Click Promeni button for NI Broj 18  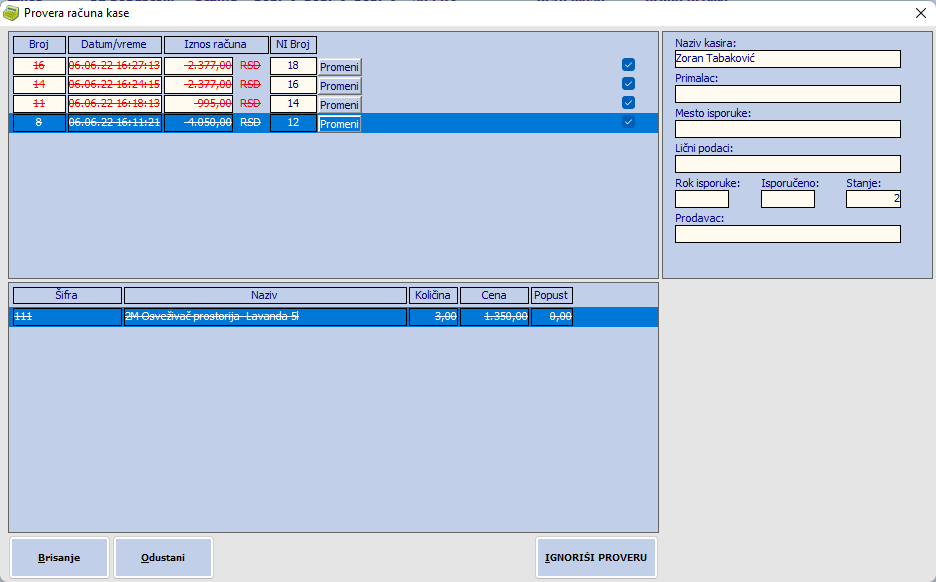(339, 67)
